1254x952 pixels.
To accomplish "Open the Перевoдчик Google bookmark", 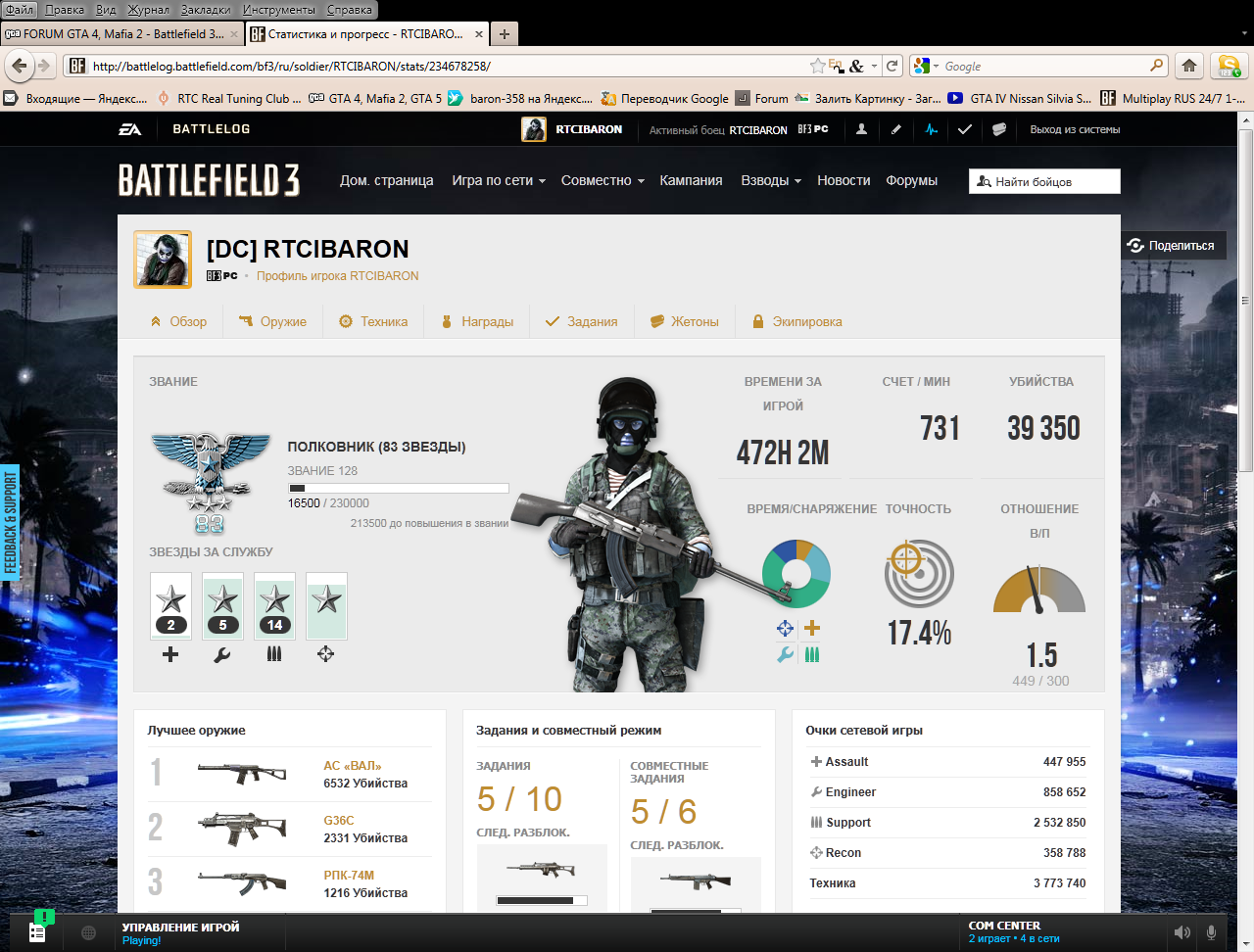I will pos(665,98).
